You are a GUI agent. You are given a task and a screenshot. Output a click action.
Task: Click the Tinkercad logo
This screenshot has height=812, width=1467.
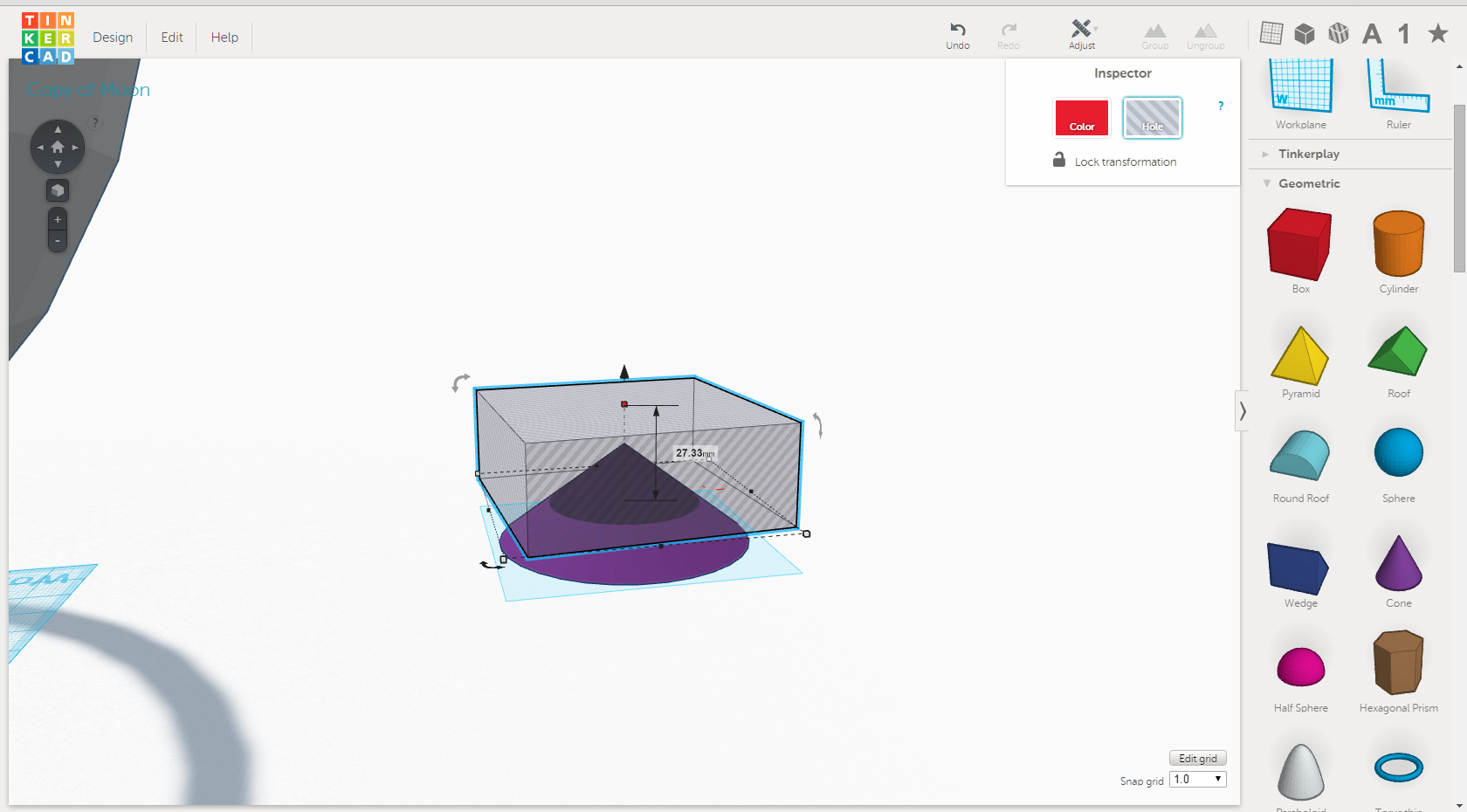pos(48,38)
